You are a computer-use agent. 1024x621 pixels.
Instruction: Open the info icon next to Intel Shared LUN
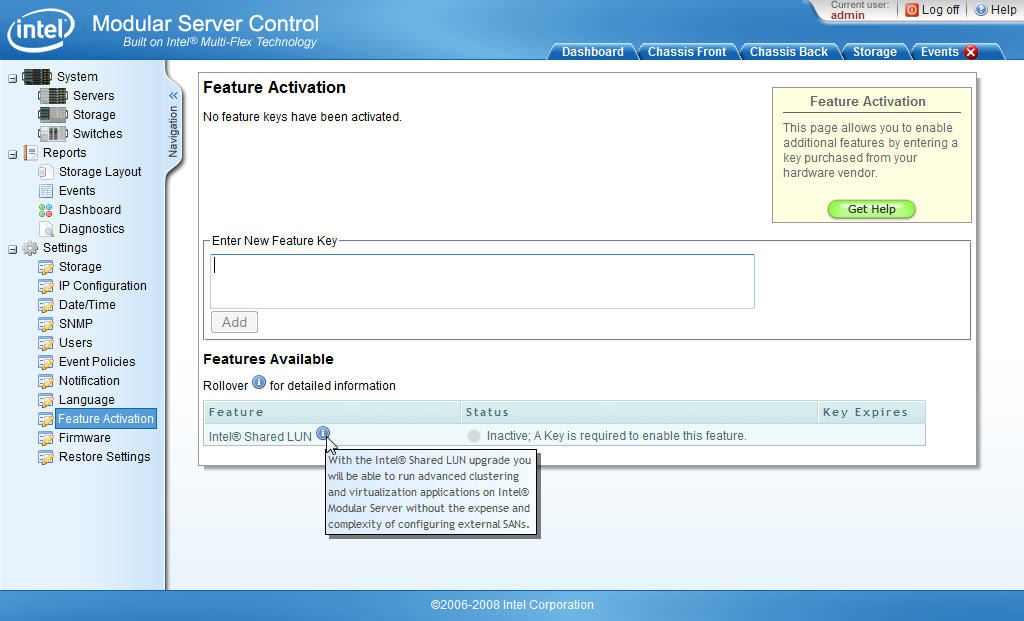click(323, 433)
